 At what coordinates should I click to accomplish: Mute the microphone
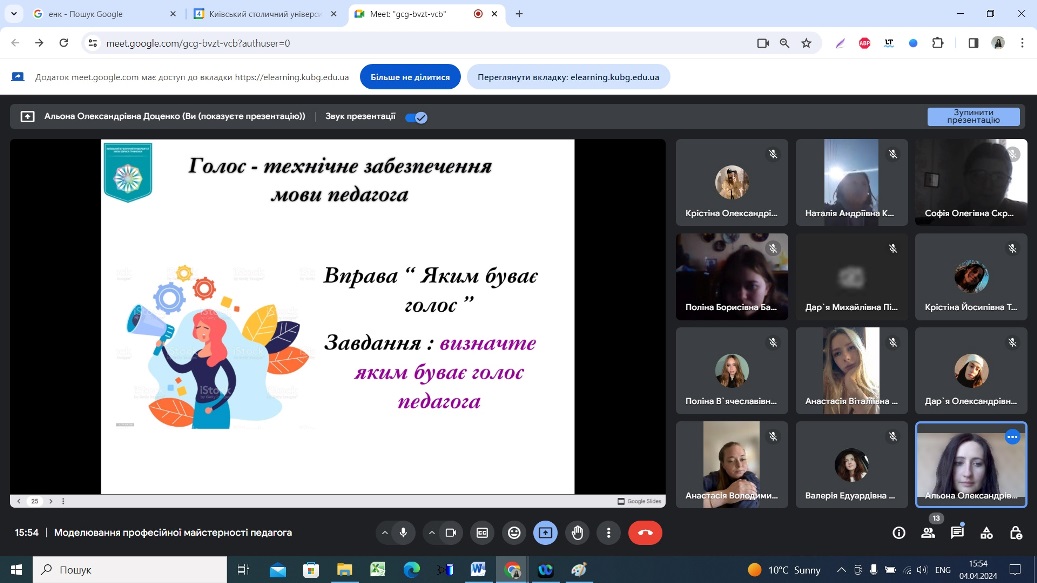(403, 533)
